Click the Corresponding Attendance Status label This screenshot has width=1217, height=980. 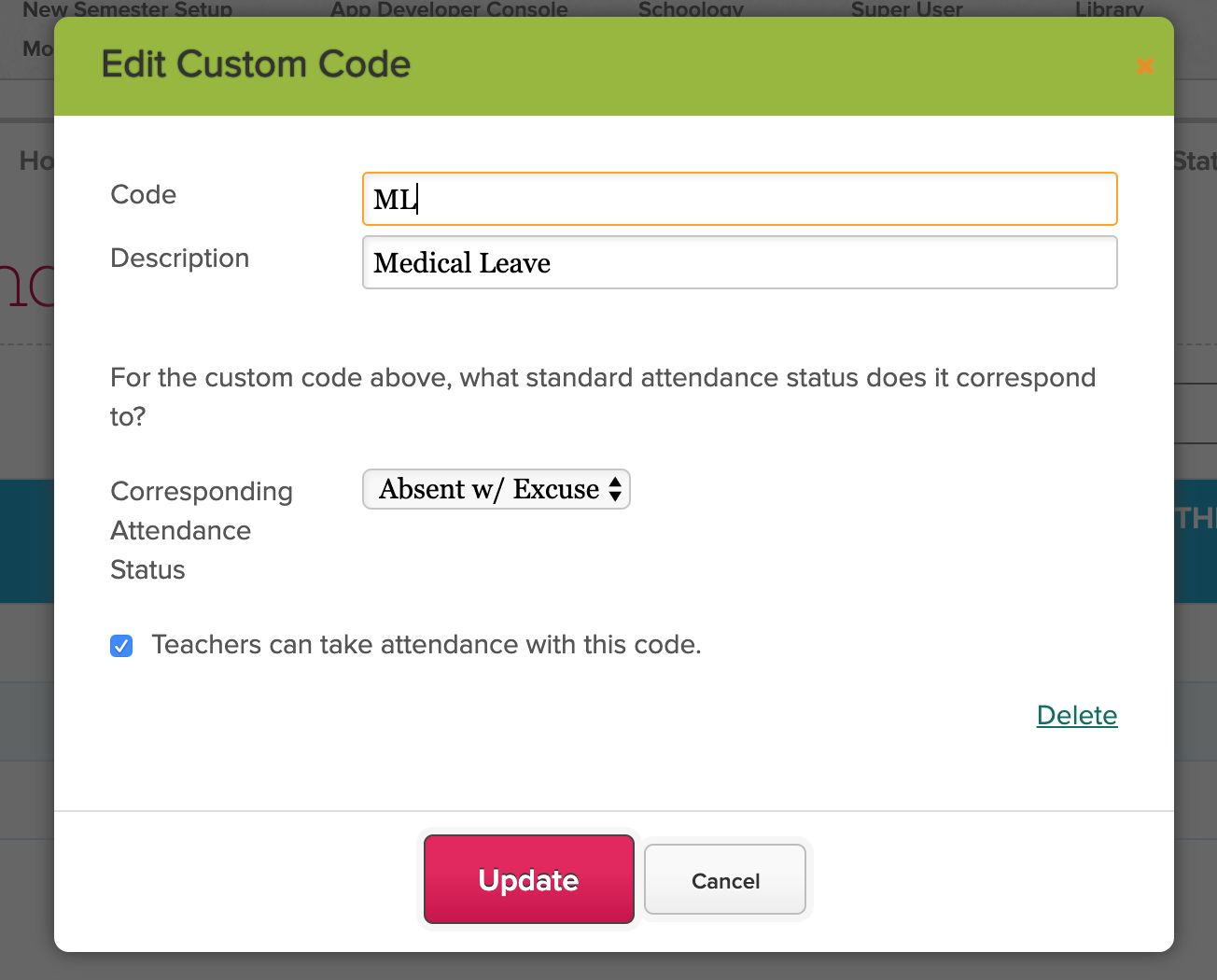tap(201, 529)
